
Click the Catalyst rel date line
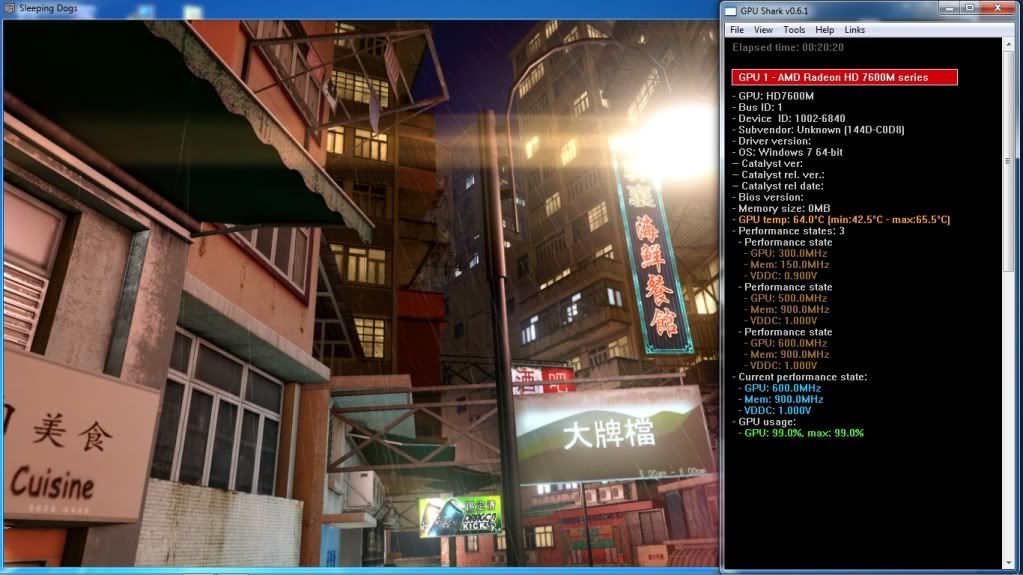(778, 186)
